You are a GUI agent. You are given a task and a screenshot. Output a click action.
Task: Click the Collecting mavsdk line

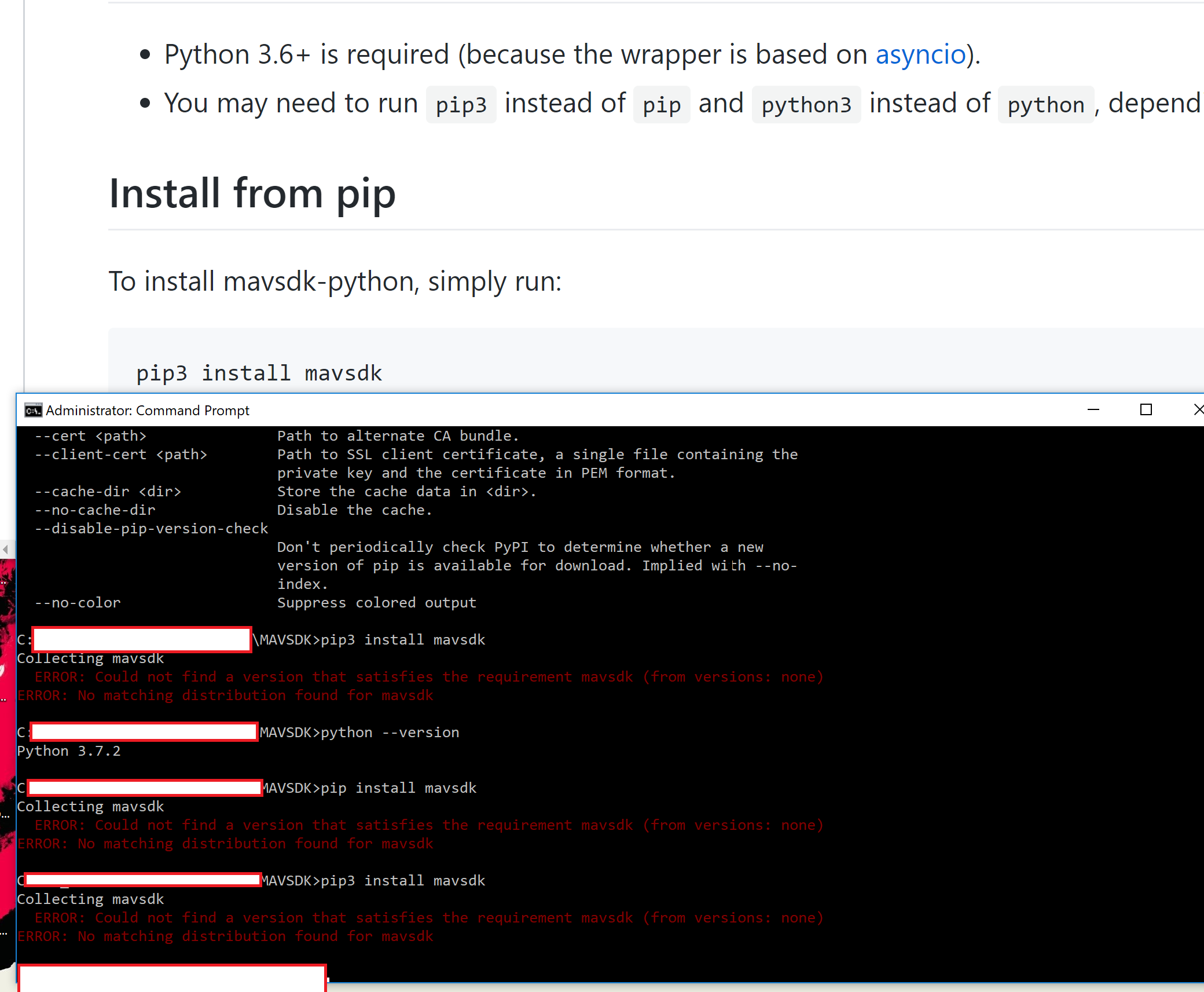[x=90, y=658]
